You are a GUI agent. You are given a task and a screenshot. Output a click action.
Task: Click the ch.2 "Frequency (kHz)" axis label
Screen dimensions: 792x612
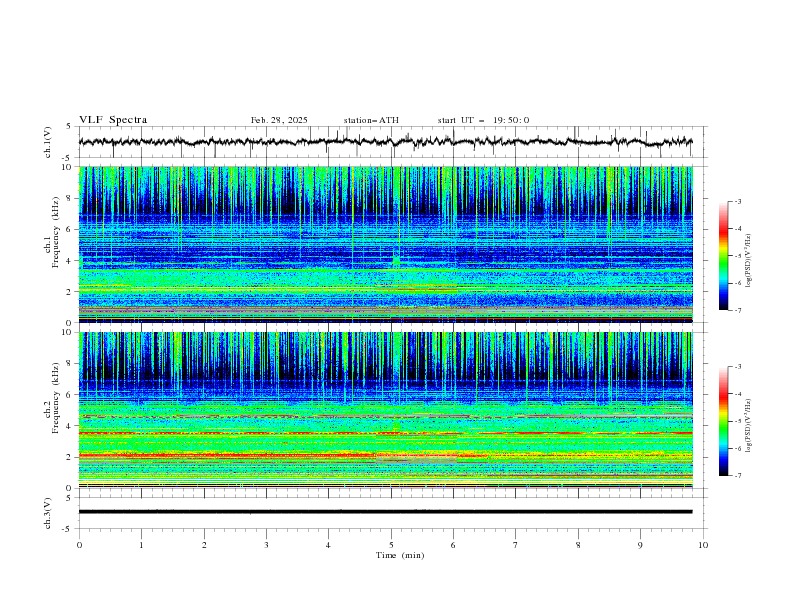[56, 398]
